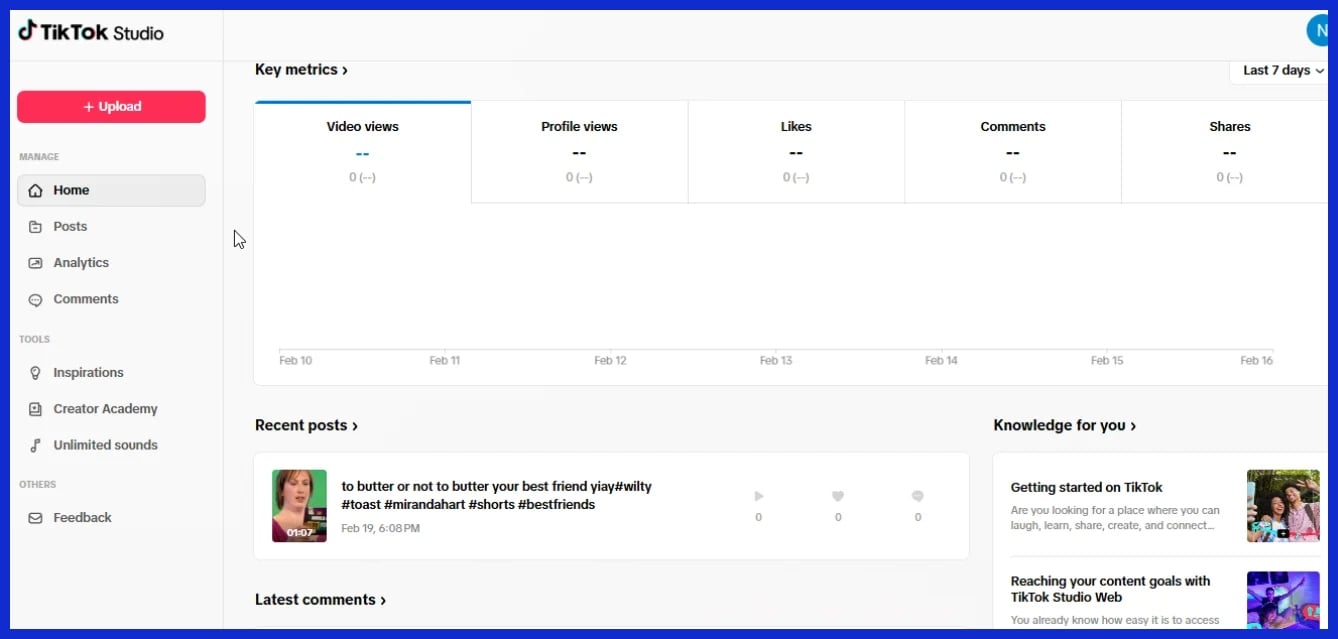Click the Analytics chart icon
The width and height of the screenshot is (1338, 639).
click(36, 263)
